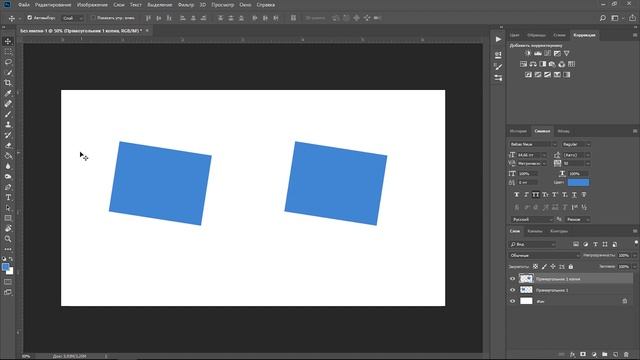Switch to the Swatches tab
This screenshot has width=640, height=360.
click(x=536, y=35)
